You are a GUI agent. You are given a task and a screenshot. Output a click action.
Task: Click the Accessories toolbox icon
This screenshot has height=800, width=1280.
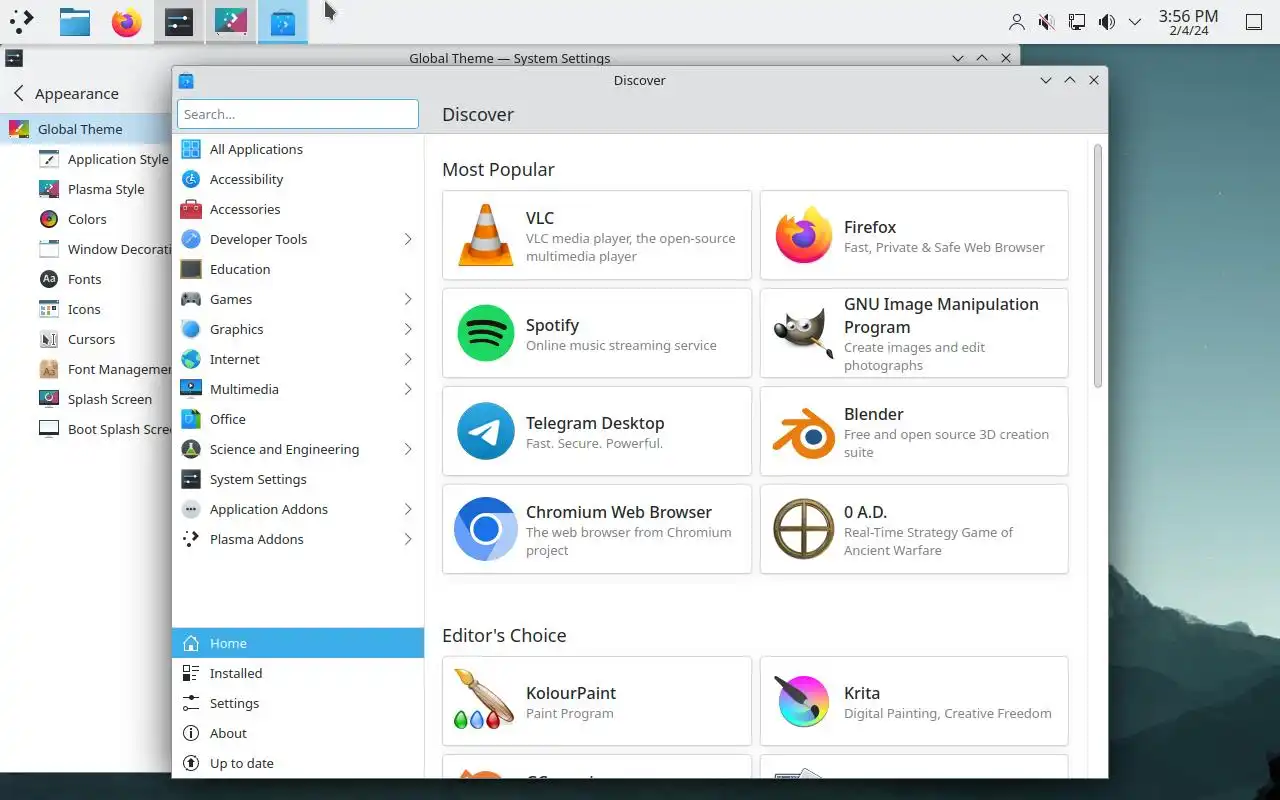(191, 209)
